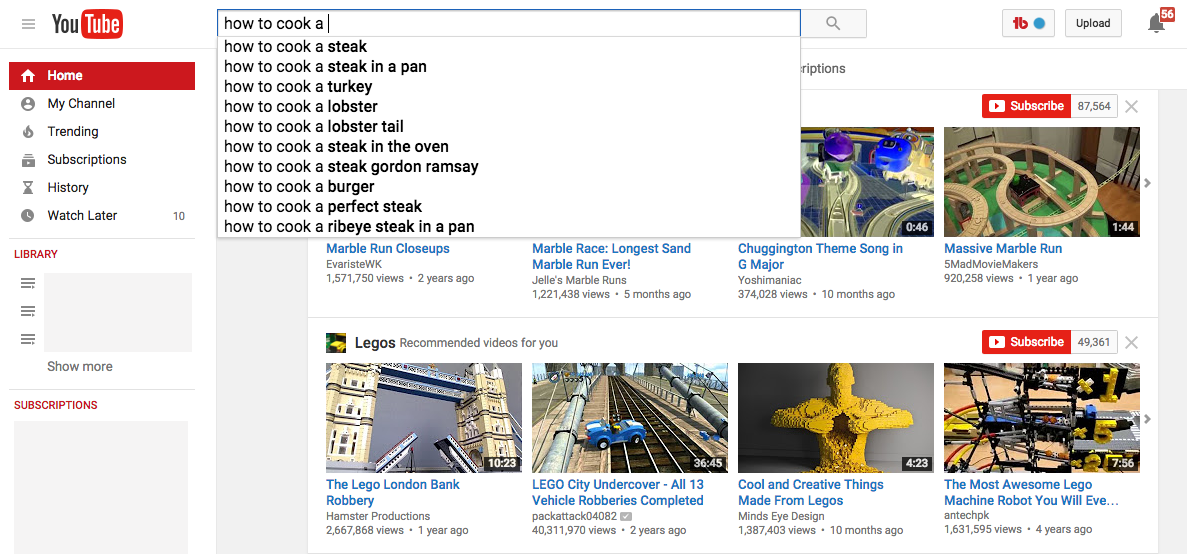Play the yellow Lego sculpture thumbnail
The height and width of the screenshot is (554, 1187).
point(836,418)
